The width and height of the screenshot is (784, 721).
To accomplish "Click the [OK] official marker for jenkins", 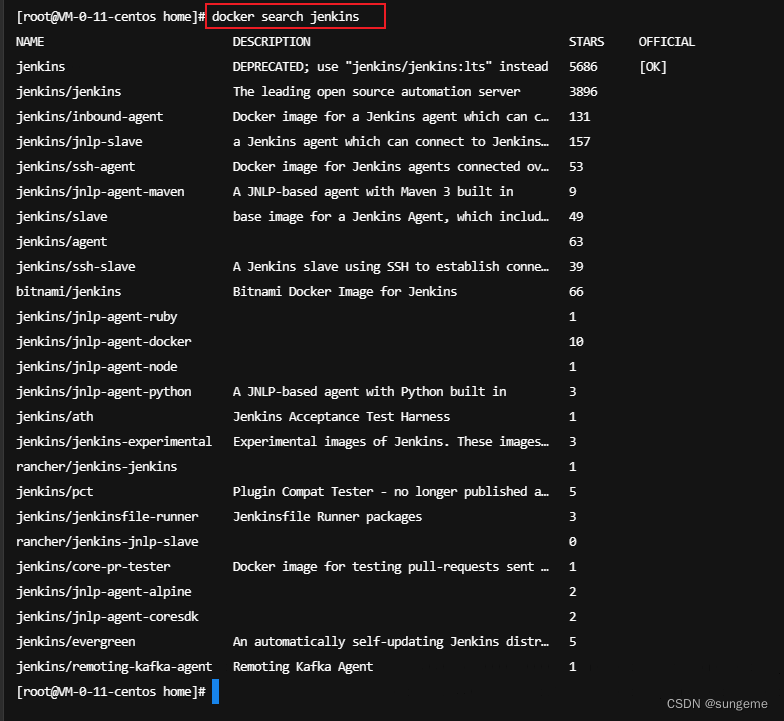I will coord(652,67).
